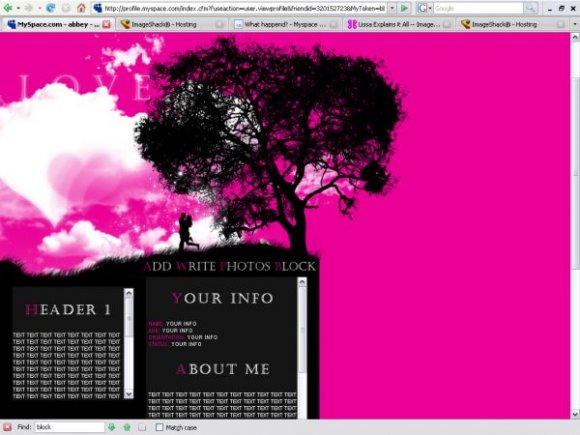Click the Highlight all icon in Find bar
The height and width of the screenshot is (435, 580).
coord(142,427)
